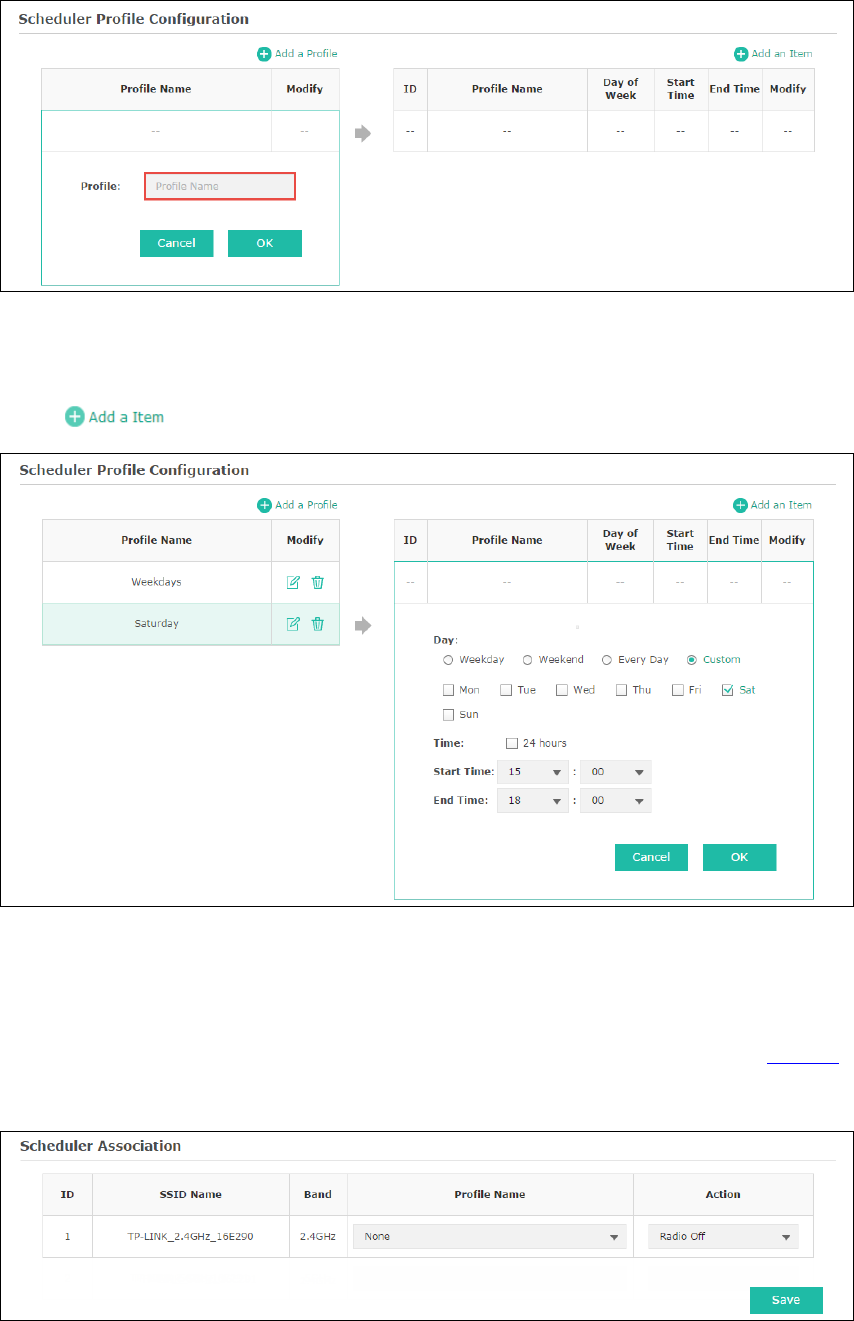Click the Band column header
Viewport: 854px width, 1321px height.
coord(318,1195)
